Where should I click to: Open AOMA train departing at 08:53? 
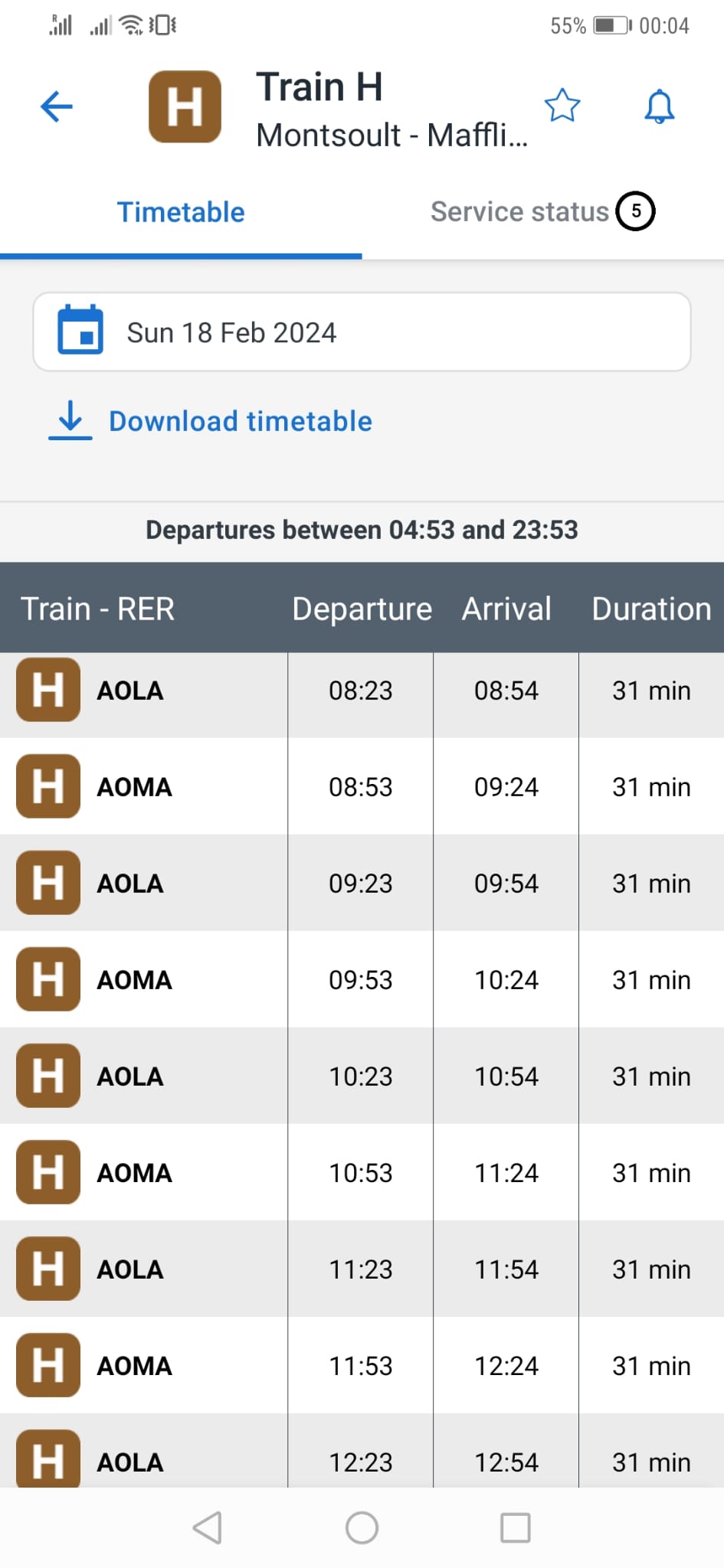pyautogui.click(x=361, y=787)
